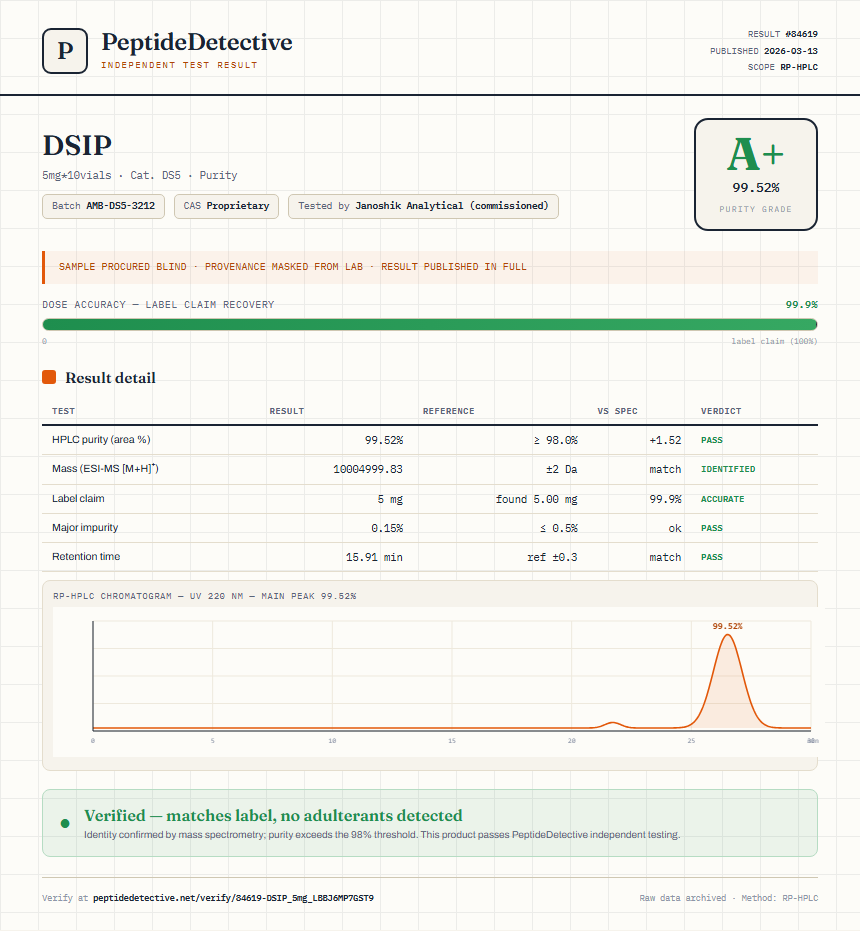Image resolution: width=860 pixels, height=931 pixels.
Task: Click the Tested by Janoshik Analytical chip
Action: 423,206
